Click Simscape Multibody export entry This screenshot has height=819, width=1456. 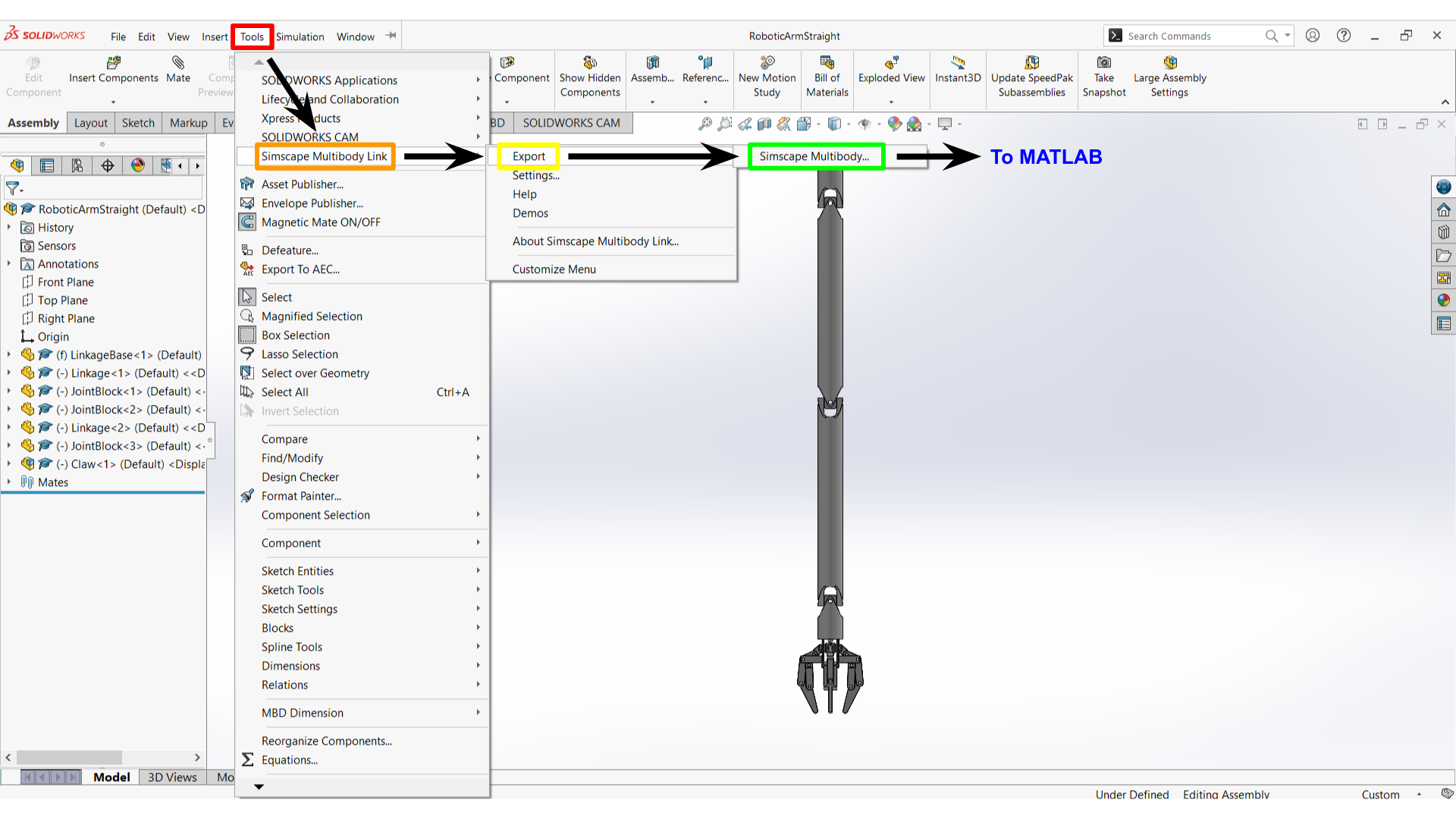point(814,156)
